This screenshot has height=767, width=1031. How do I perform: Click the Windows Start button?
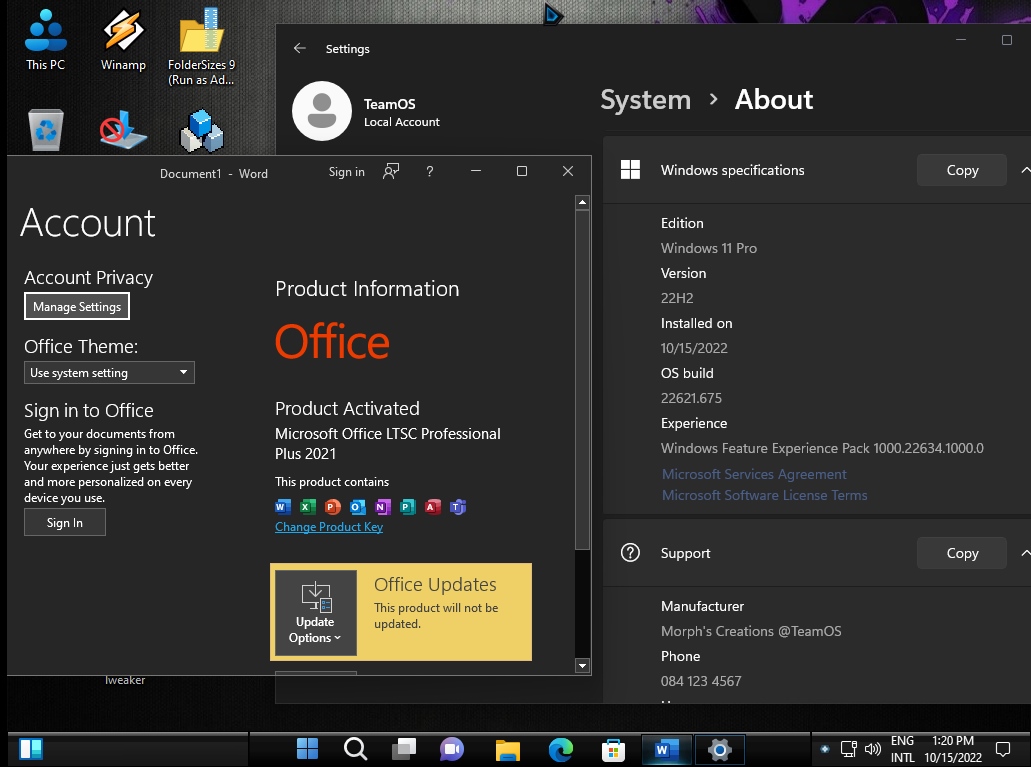point(307,749)
